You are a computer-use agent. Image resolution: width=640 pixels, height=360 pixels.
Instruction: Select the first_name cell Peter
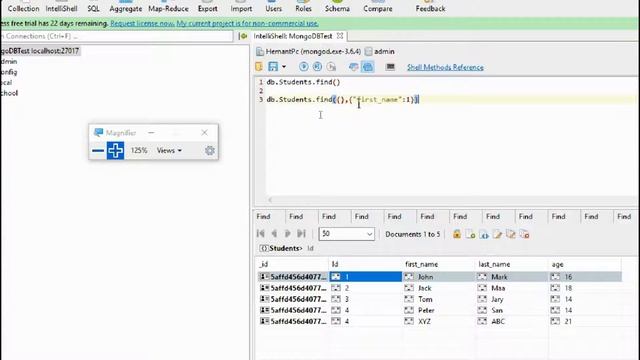coord(439,311)
